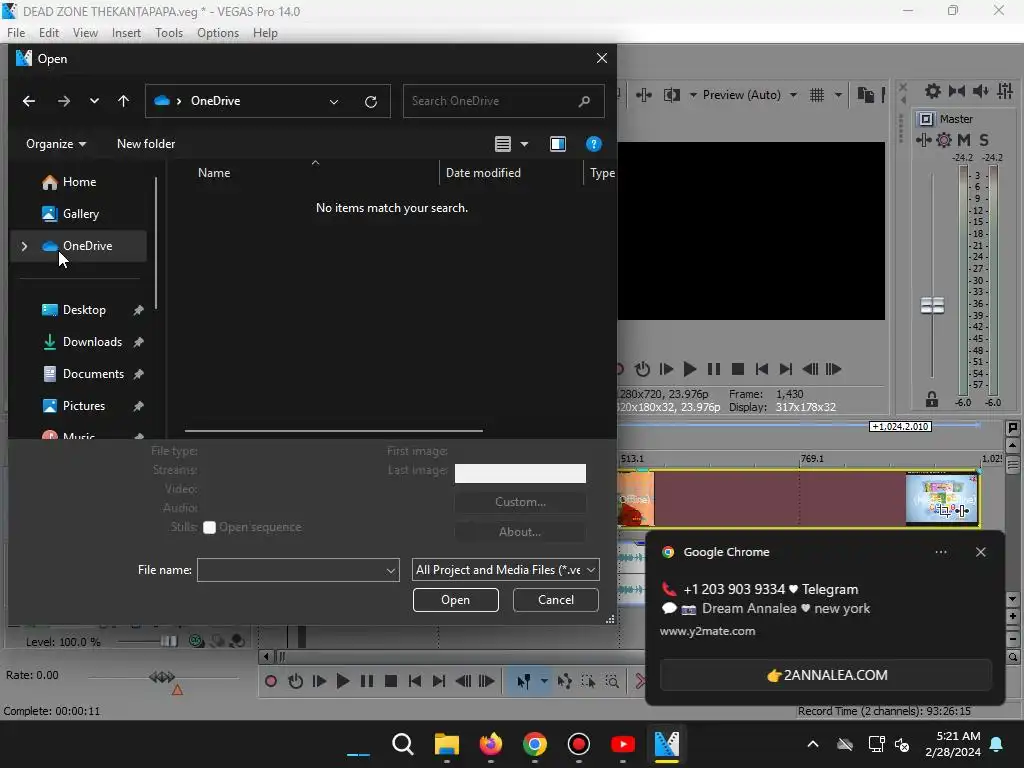1024x768 pixels.
Task: Open the Tools menu
Action: click(169, 33)
